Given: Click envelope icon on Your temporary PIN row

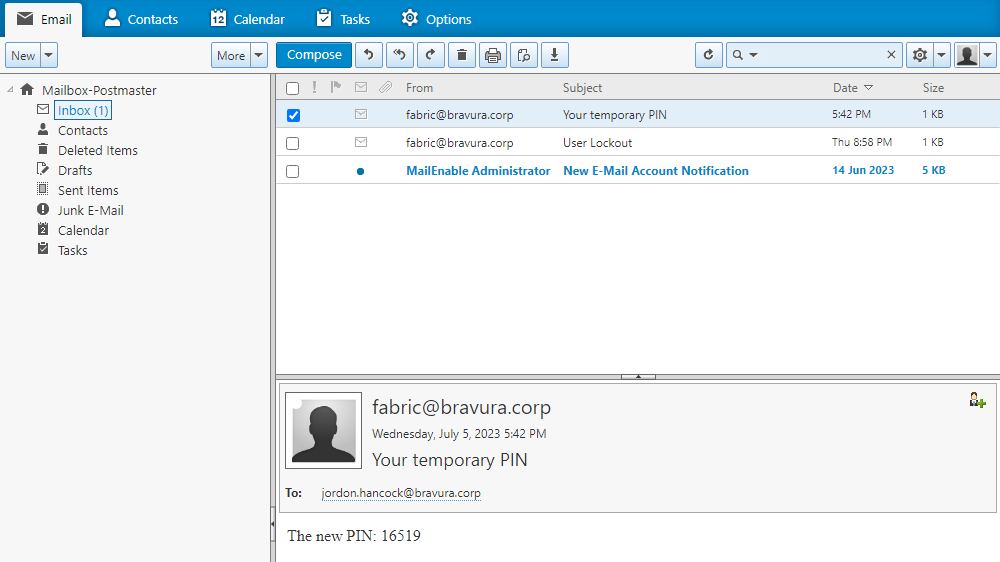Looking at the screenshot, I should (x=361, y=114).
